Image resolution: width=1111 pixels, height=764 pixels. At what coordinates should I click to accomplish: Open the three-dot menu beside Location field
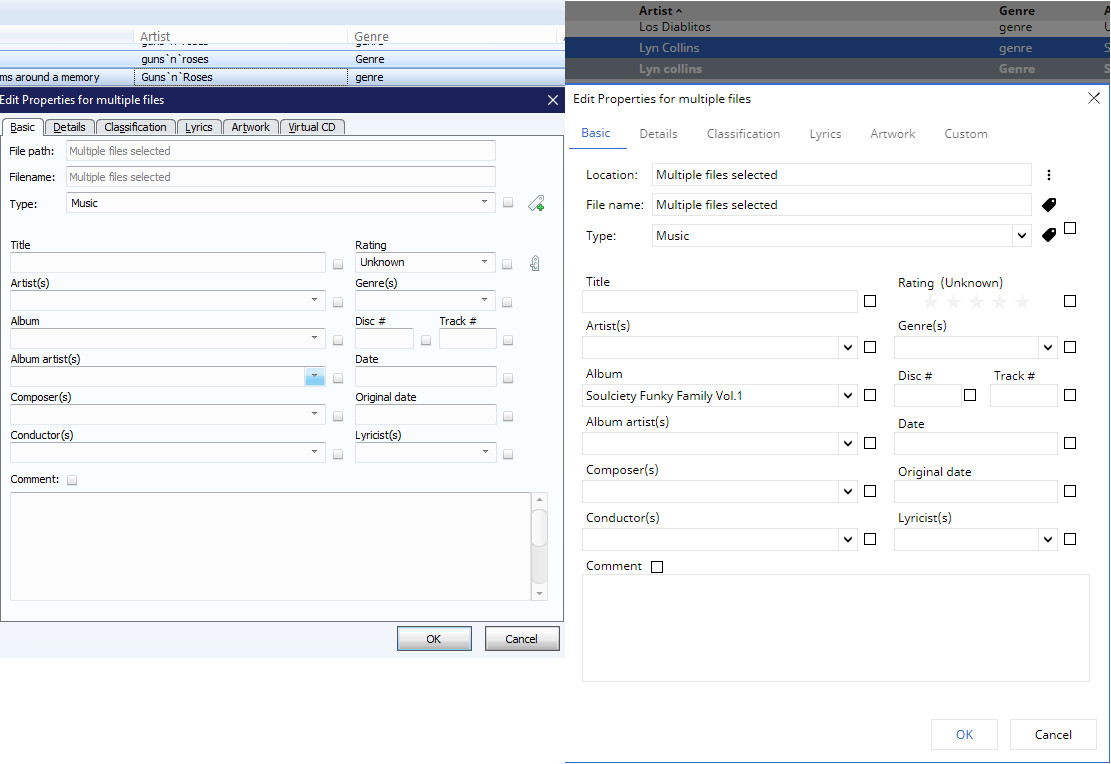pyautogui.click(x=1049, y=175)
